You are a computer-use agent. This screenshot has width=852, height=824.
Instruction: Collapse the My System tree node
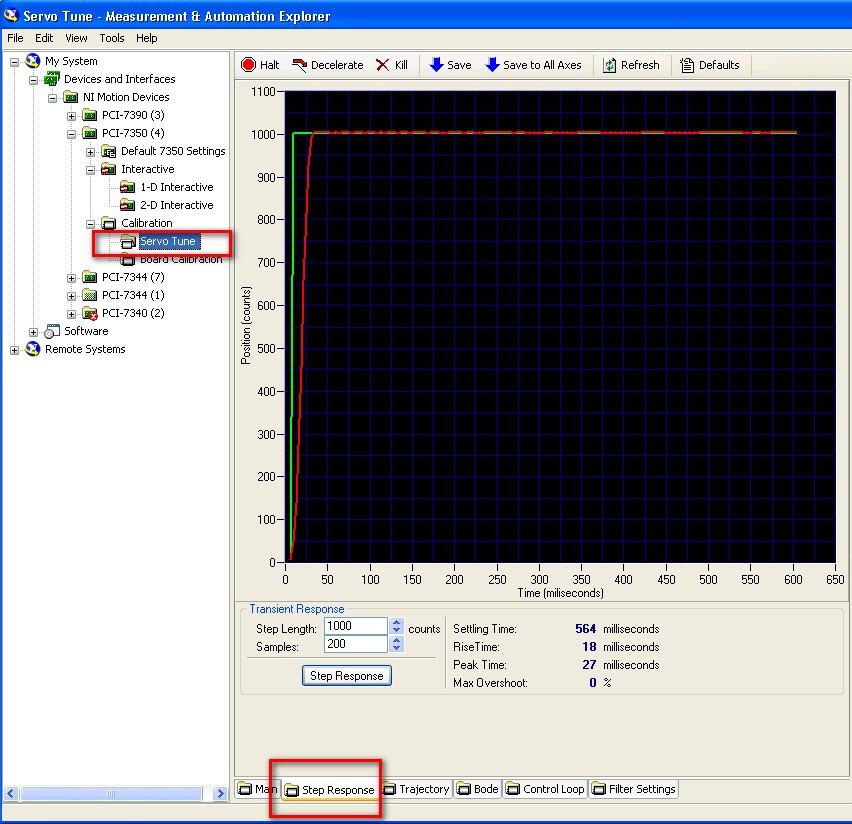coord(15,62)
